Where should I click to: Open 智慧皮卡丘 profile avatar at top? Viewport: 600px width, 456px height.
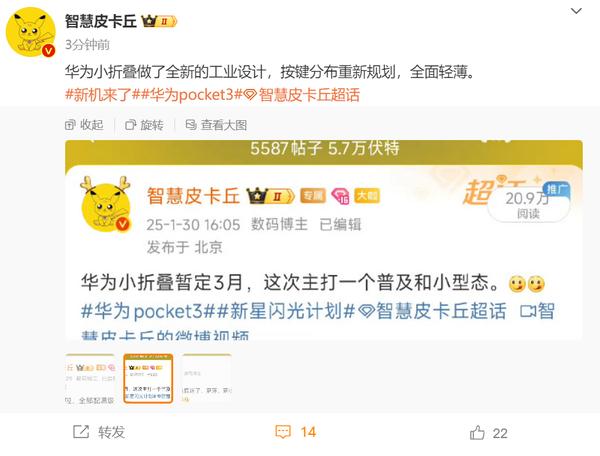[31, 32]
